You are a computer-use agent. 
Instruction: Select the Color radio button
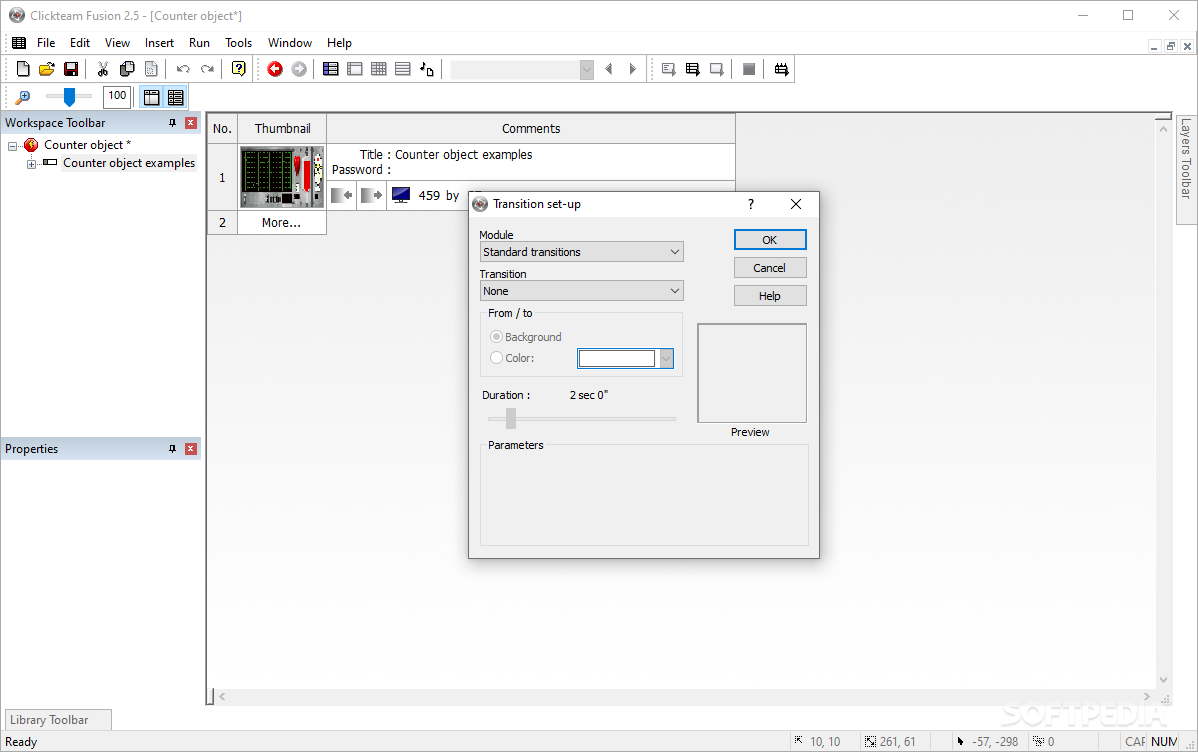point(497,358)
